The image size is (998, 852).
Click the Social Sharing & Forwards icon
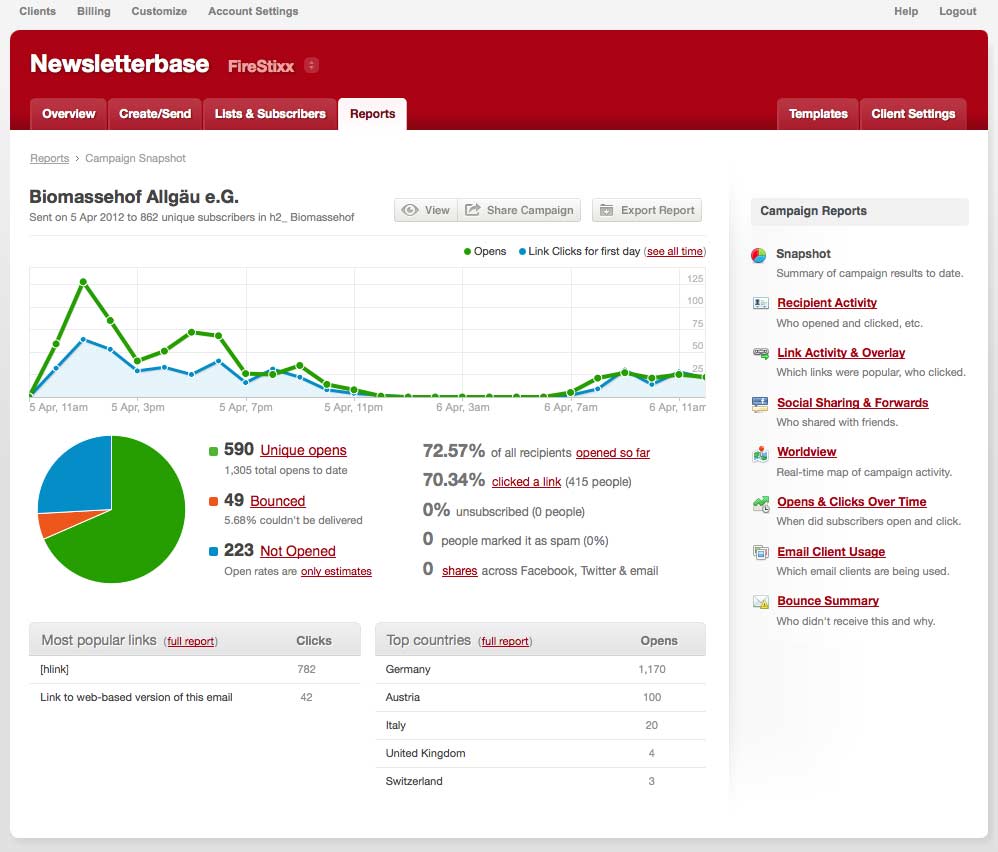coord(760,403)
